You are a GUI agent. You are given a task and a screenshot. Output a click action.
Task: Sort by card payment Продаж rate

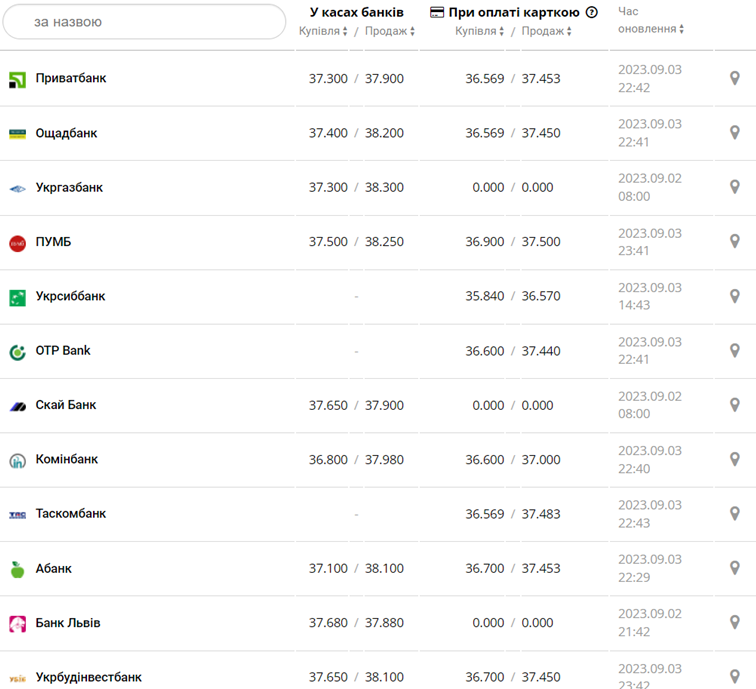tap(546, 31)
